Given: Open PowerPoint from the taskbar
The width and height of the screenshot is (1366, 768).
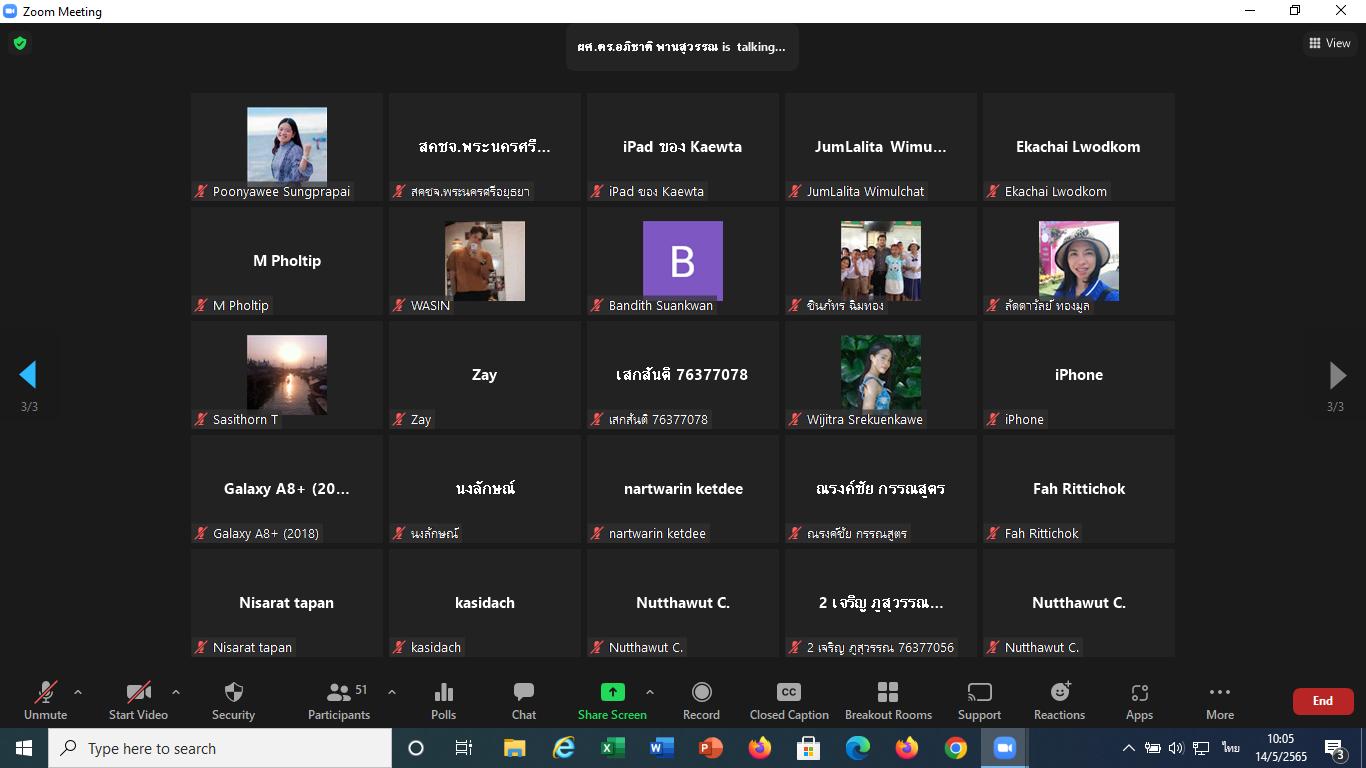Looking at the screenshot, I should coord(710,748).
